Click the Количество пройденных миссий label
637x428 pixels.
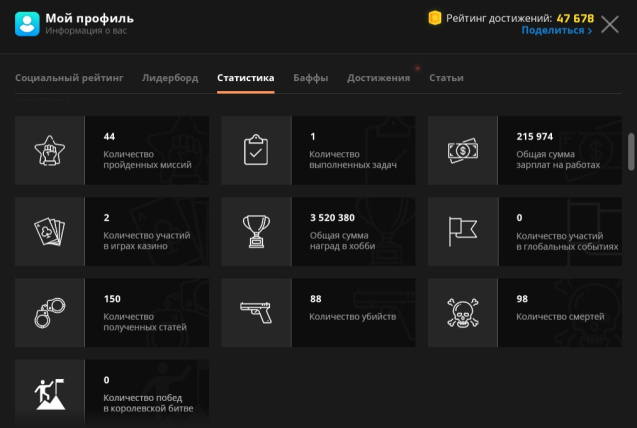click(x=147, y=160)
